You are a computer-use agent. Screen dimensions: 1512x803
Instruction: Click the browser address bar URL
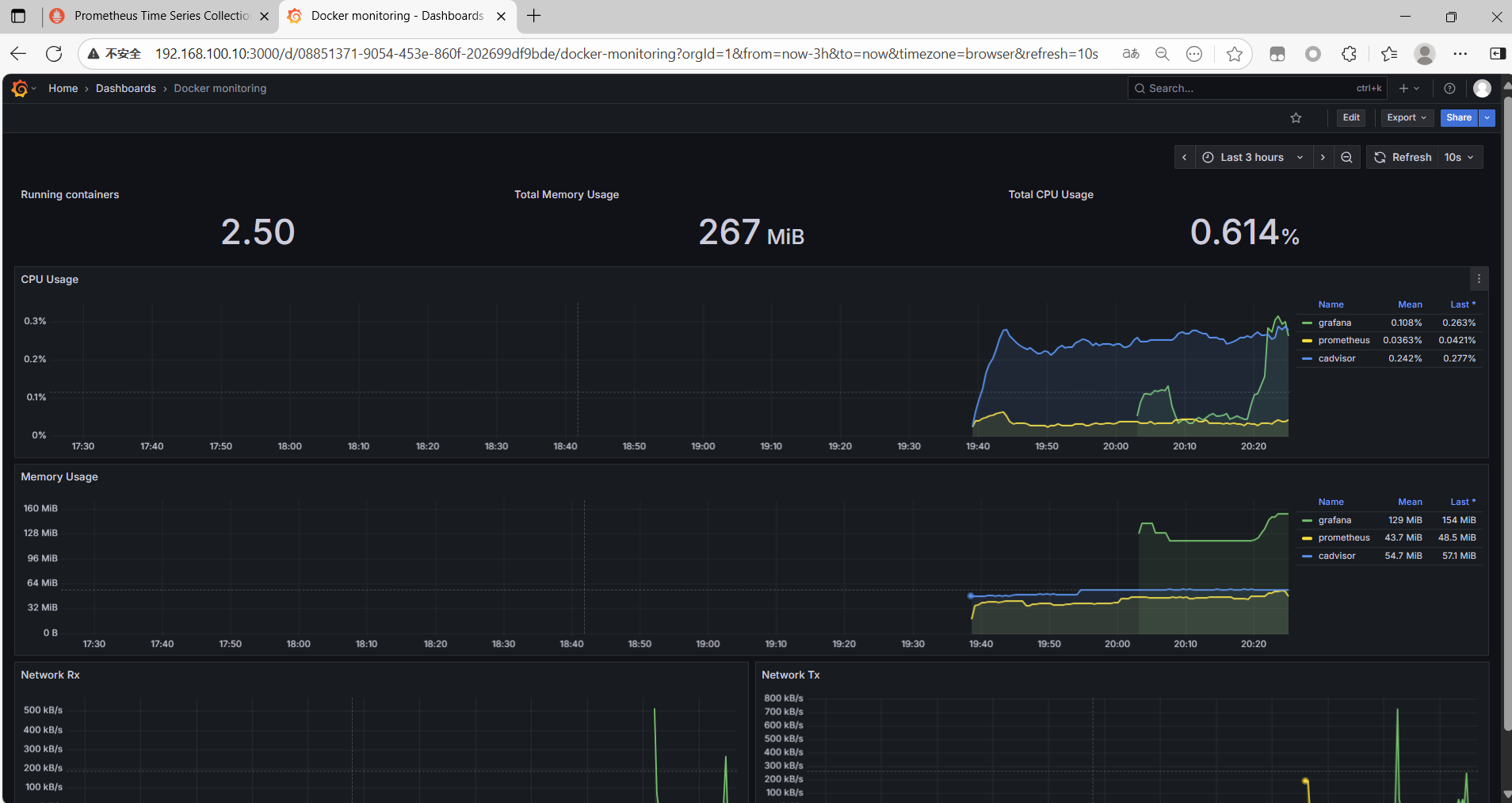pos(626,54)
